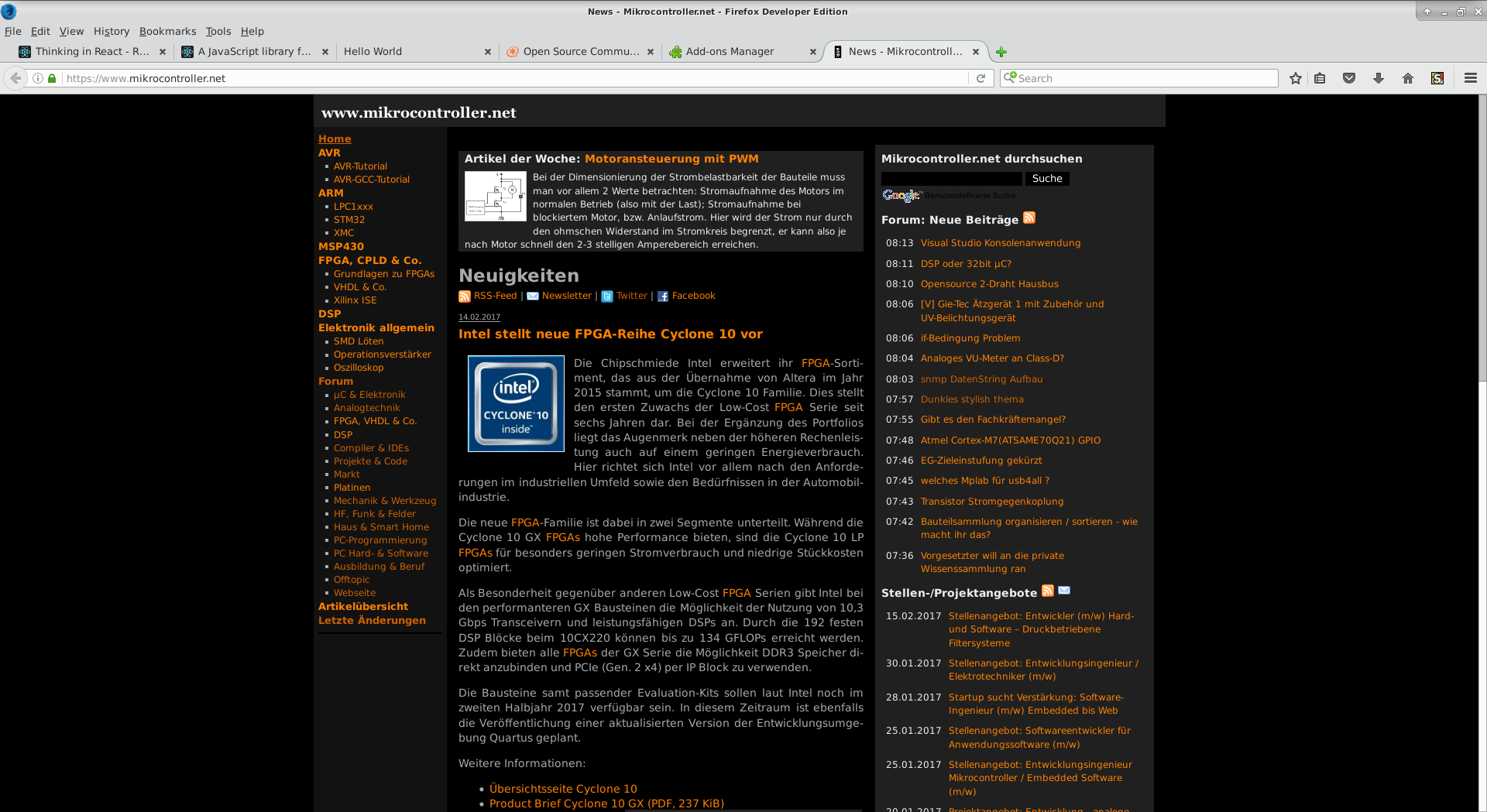Open Intel stellt neue FPGA-Reihe headline

[x=610, y=334]
